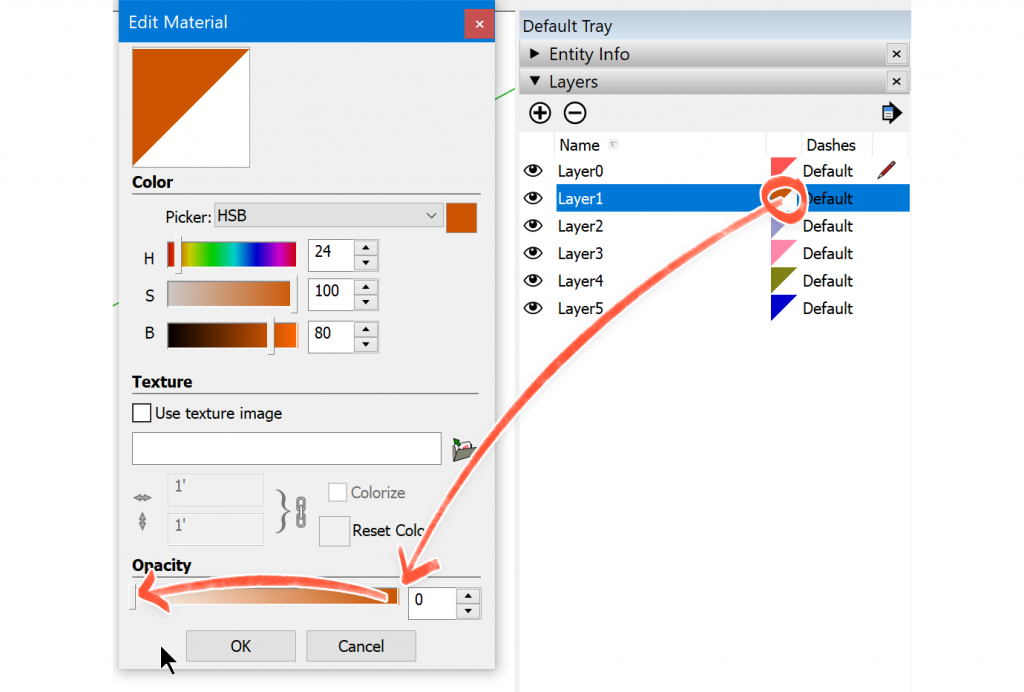This screenshot has width=1024, height=692.
Task: Collapse the Layers panel
Action: pos(535,82)
